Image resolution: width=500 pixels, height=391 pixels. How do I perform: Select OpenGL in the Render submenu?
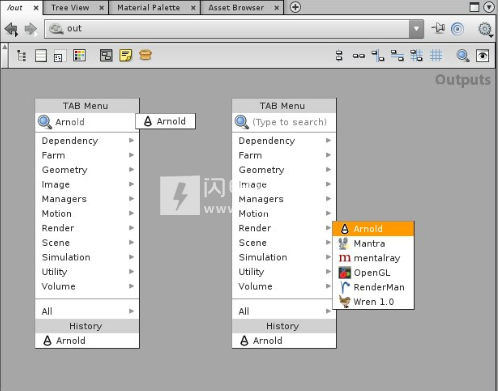(373, 273)
